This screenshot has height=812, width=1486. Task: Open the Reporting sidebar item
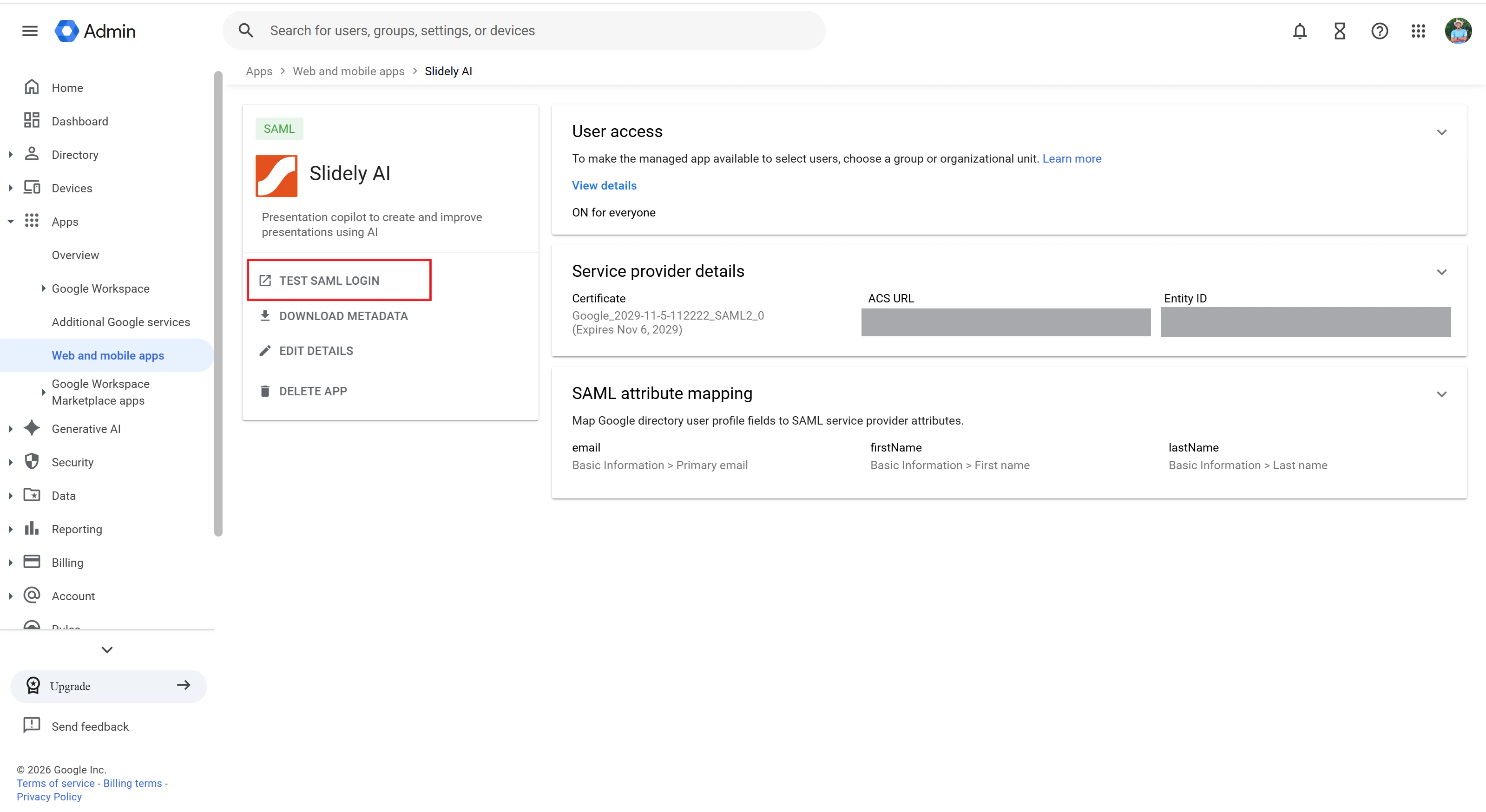tap(77, 529)
